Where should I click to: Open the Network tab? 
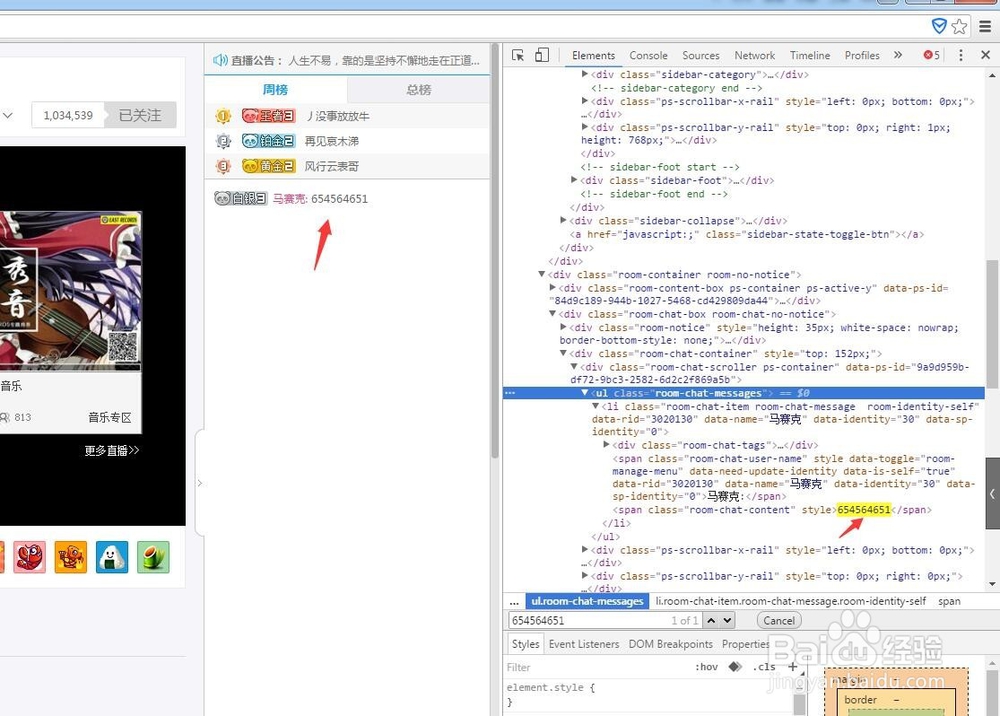pyautogui.click(x=754, y=55)
